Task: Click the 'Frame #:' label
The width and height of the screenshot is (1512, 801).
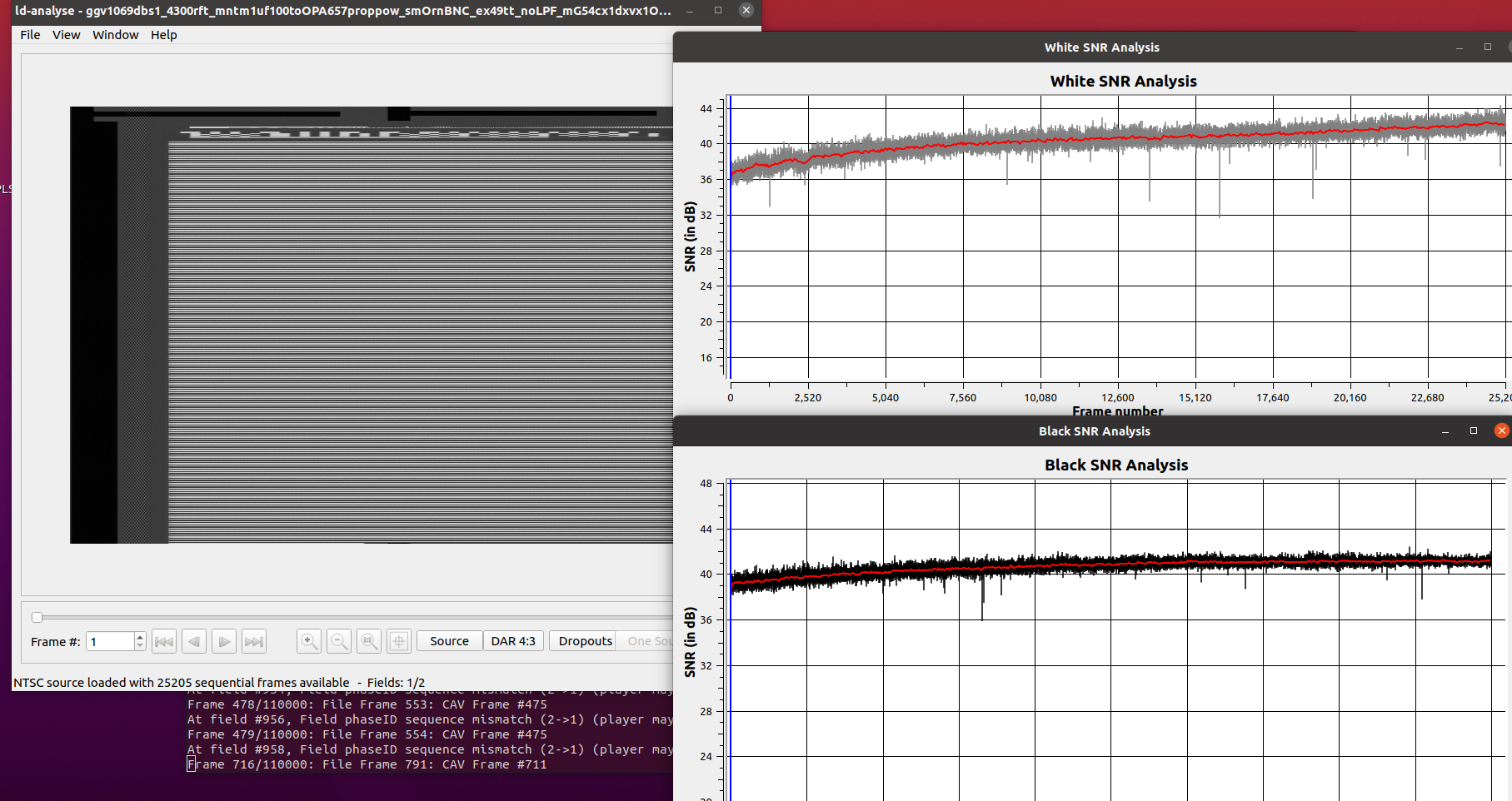Action: 55,642
